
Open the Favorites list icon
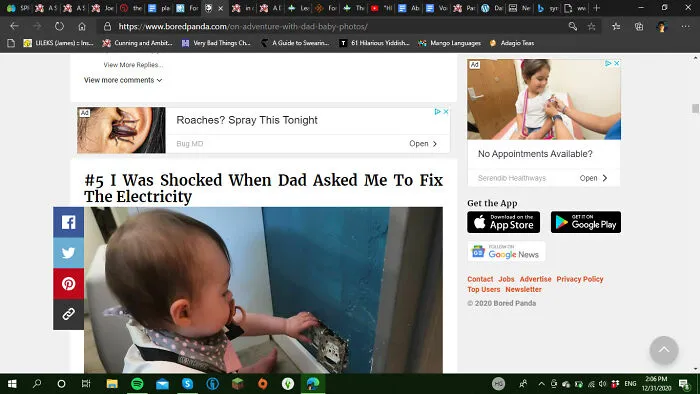tap(617, 26)
